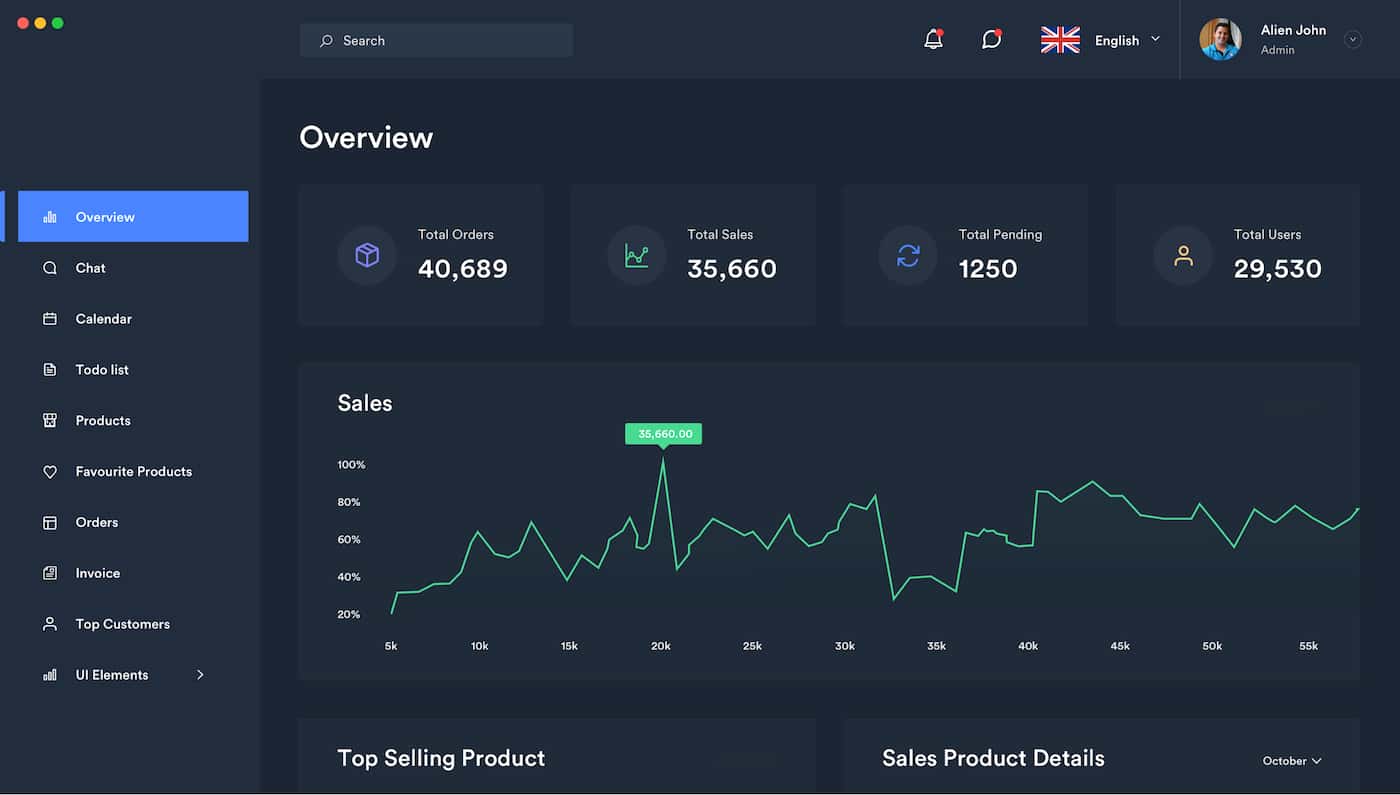The image size is (1400, 795).
Task: Click the 35,660.00 chart peak marker
Action: pos(664,434)
